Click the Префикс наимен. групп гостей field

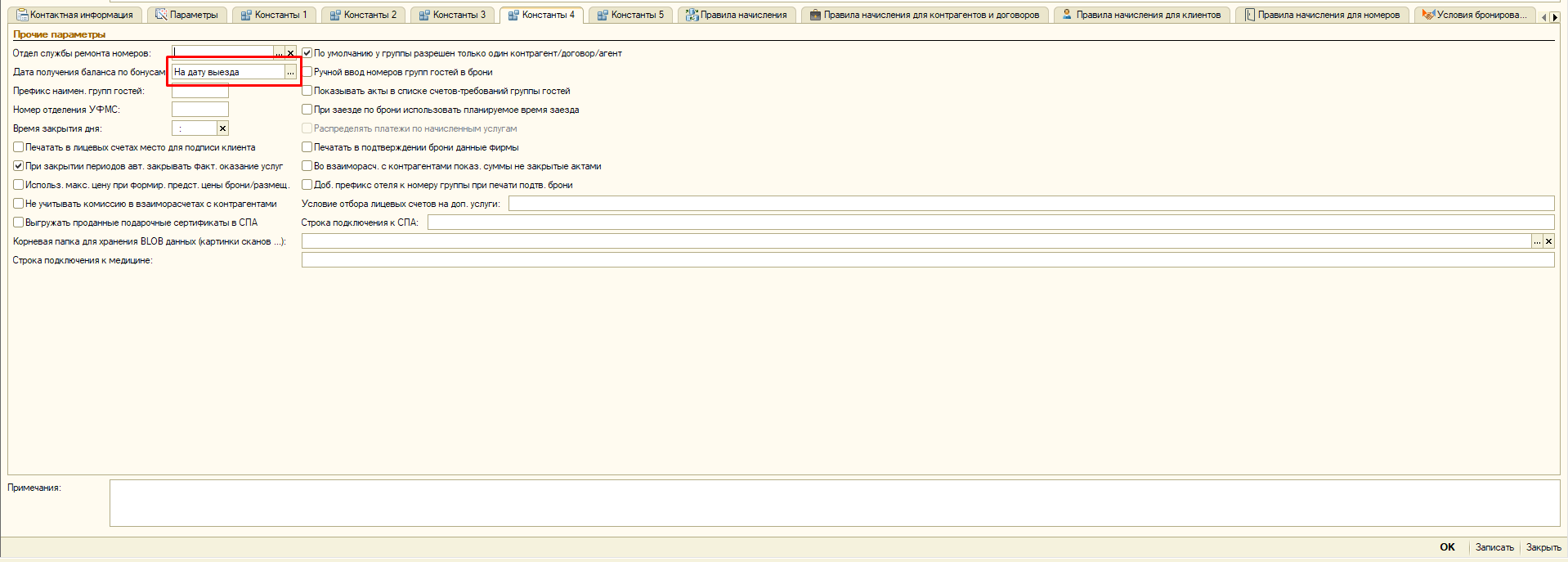pyautogui.click(x=200, y=91)
